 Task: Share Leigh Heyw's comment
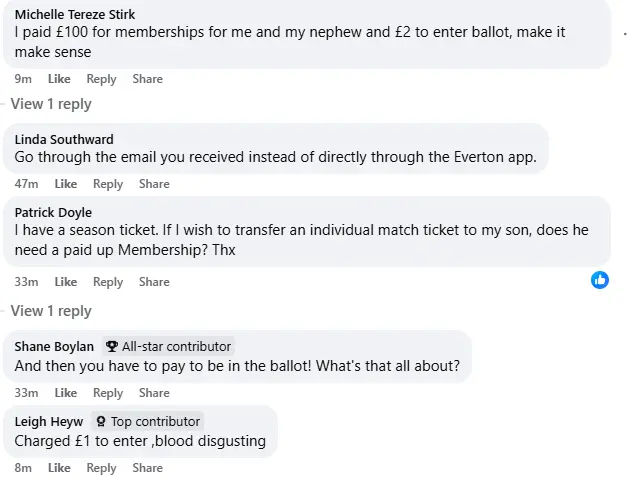(x=147, y=468)
